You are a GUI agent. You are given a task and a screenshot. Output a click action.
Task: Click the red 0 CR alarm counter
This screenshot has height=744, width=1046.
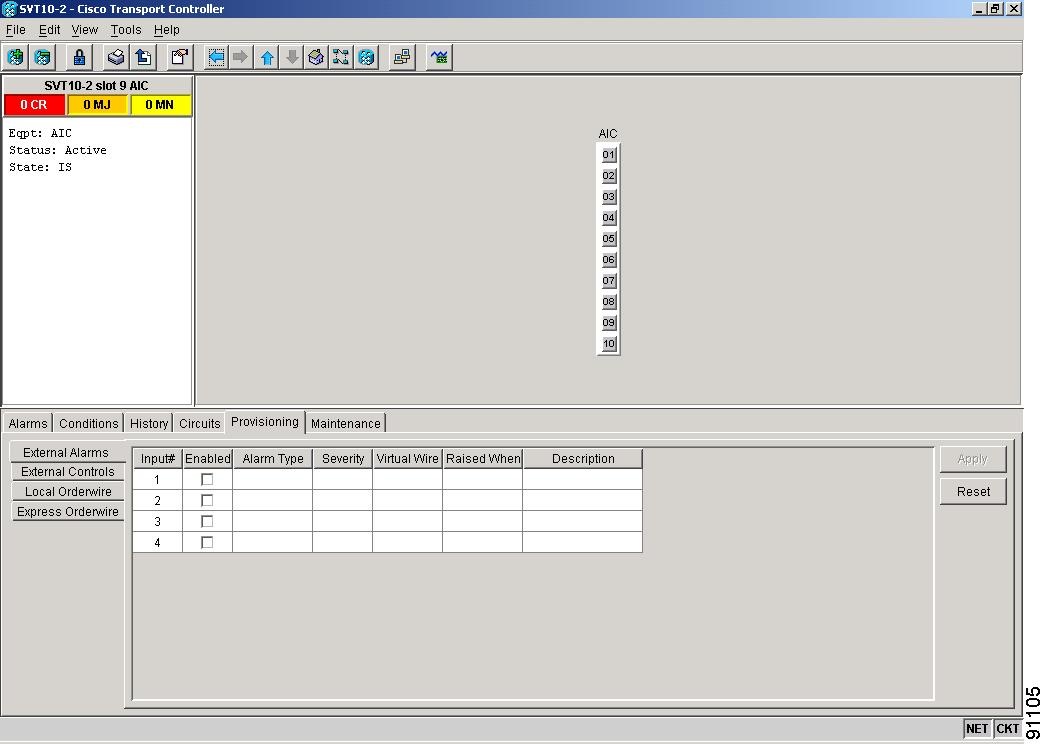pyautogui.click(x=34, y=105)
